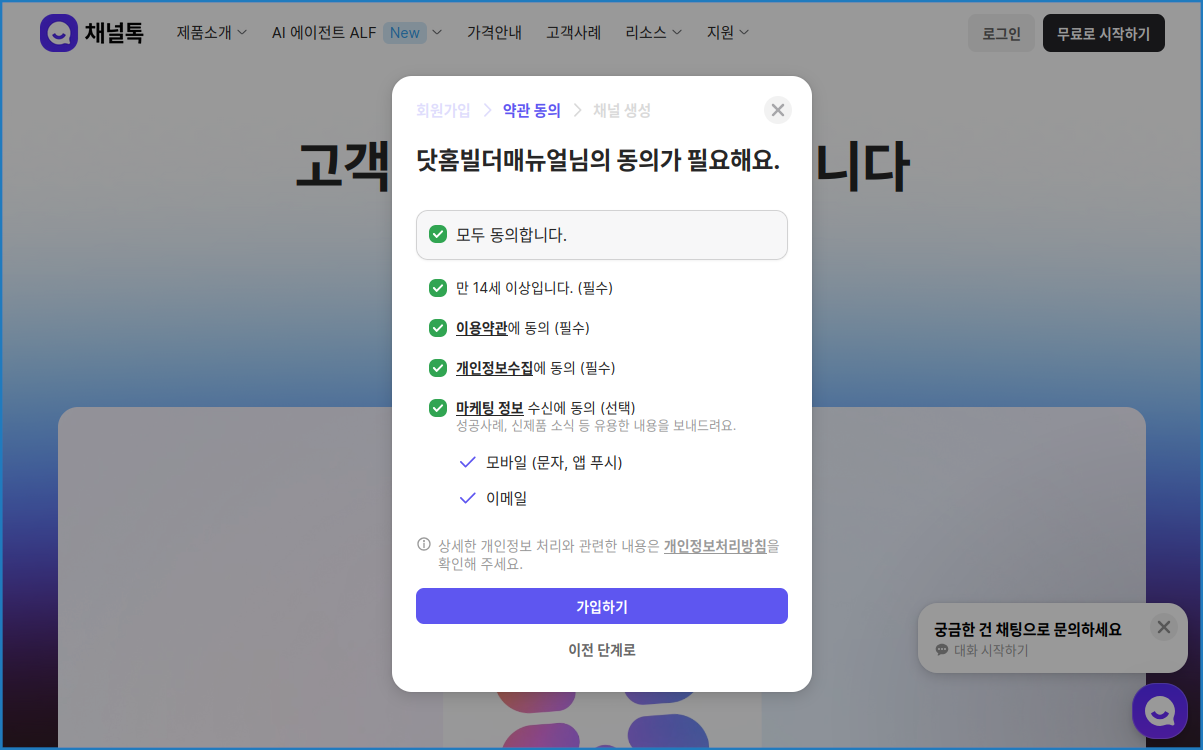Image resolution: width=1203 pixels, height=750 pixels.
Task: Open the 가격안내 menu item
Action: click(494, 33)
